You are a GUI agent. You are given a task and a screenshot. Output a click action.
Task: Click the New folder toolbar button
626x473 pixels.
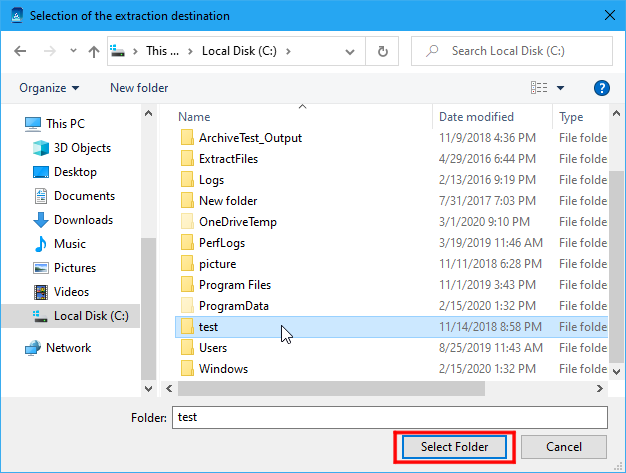(x=139, y=88)
